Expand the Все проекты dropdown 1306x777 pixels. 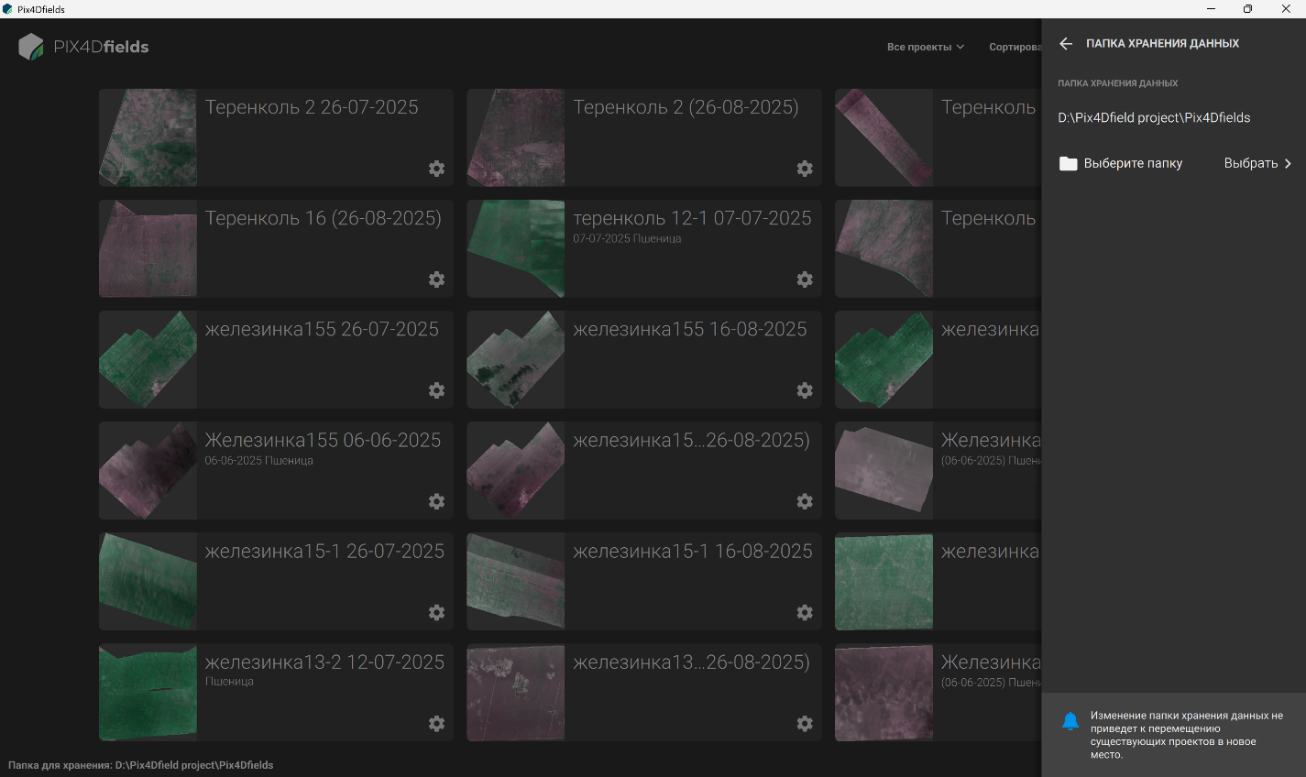(926, 47)
